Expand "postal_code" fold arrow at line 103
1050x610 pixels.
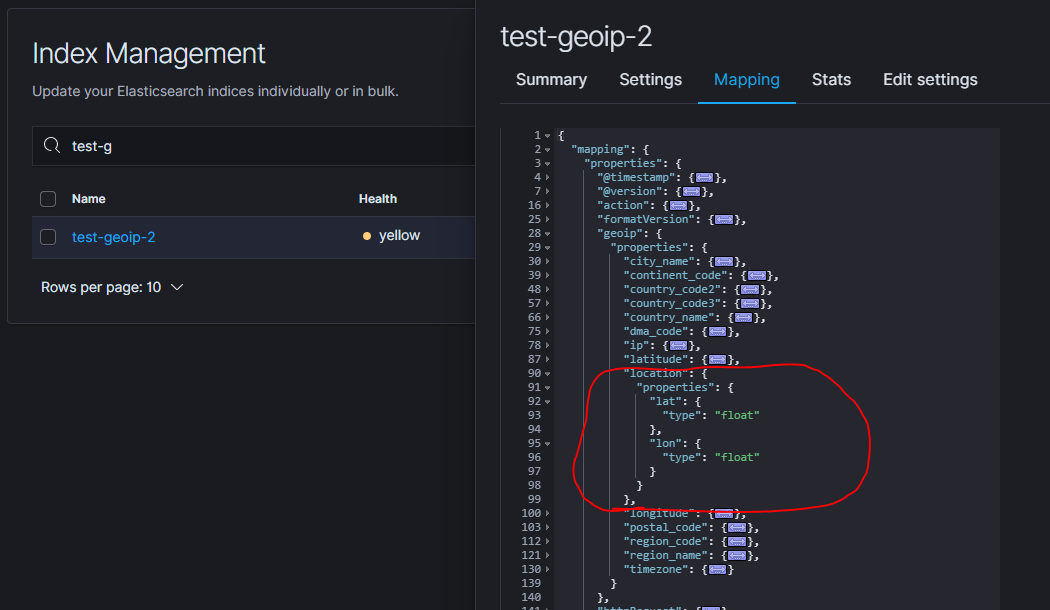pos(547,528)
